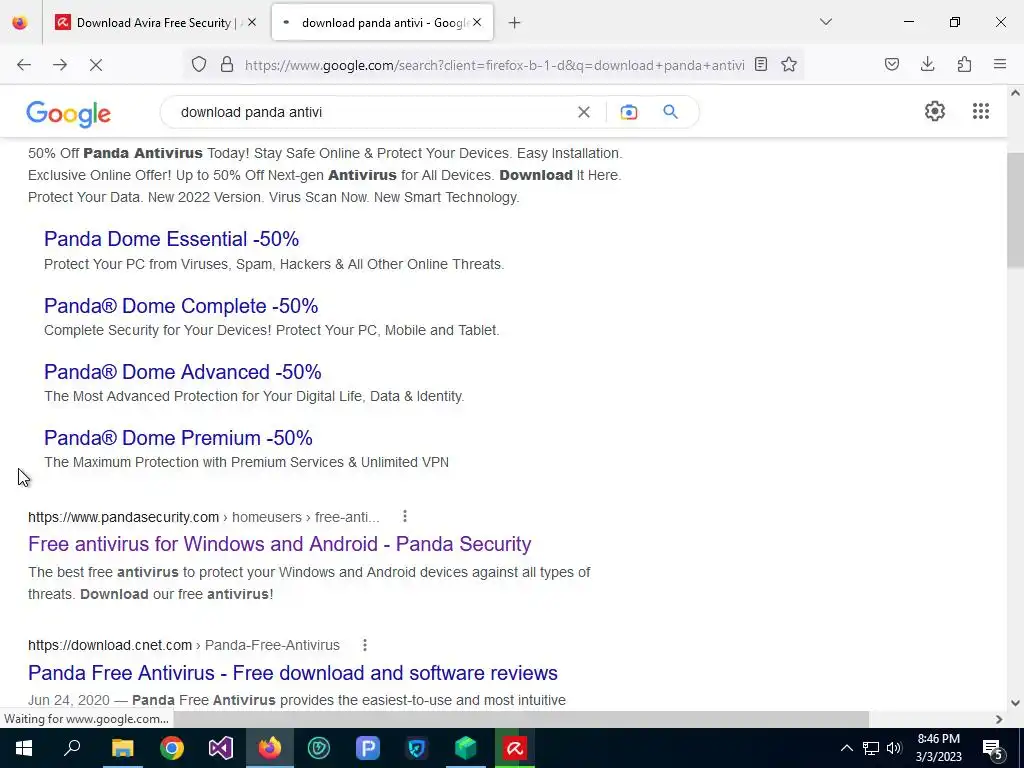This screenshot has width=1024, height=768.
Task: Open Firefox downloads panel
Action: 927,64
